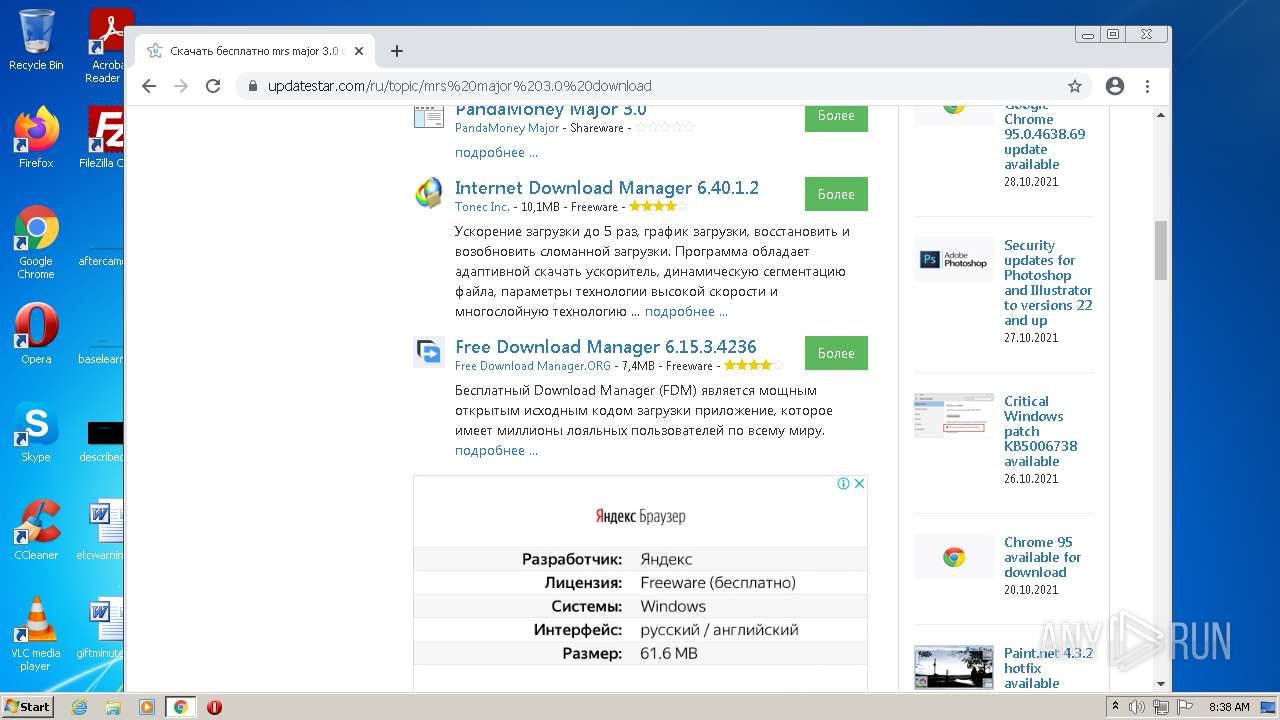
Task: Open Internet Explorer from taskbar
Action: click(79, 707)
